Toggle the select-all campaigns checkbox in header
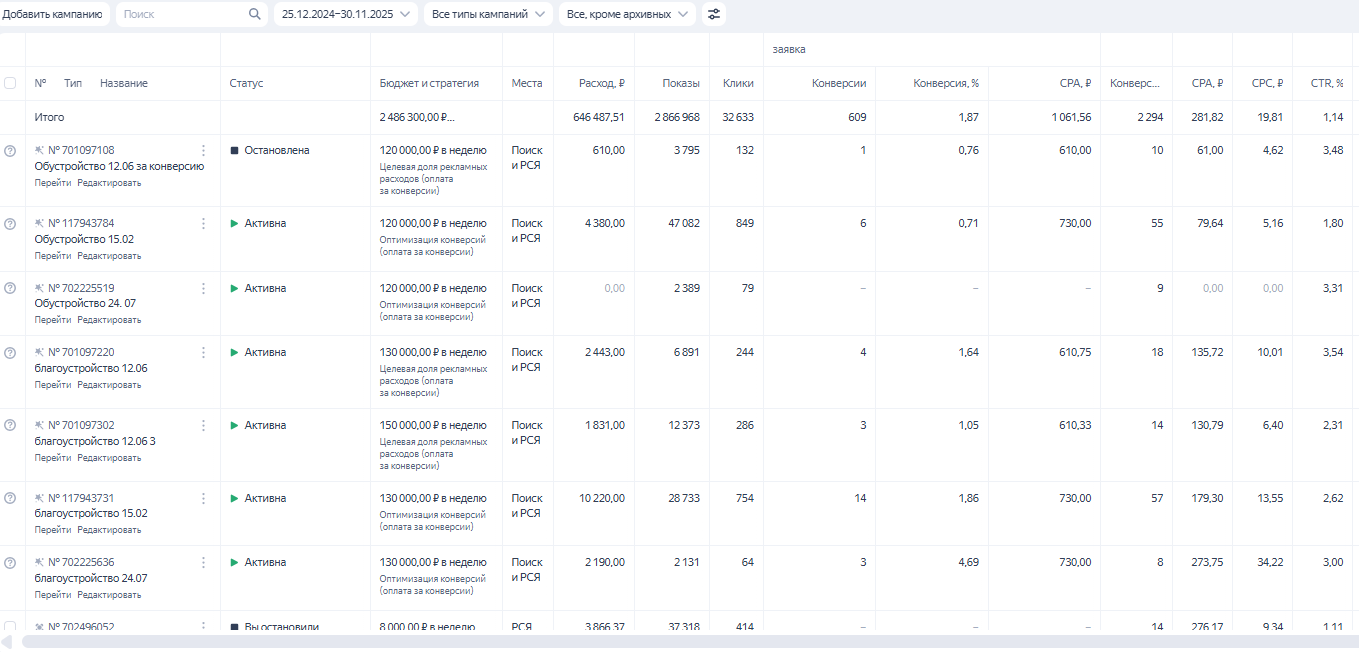This screenshot has width=1359, height=652. click(10, 83)
